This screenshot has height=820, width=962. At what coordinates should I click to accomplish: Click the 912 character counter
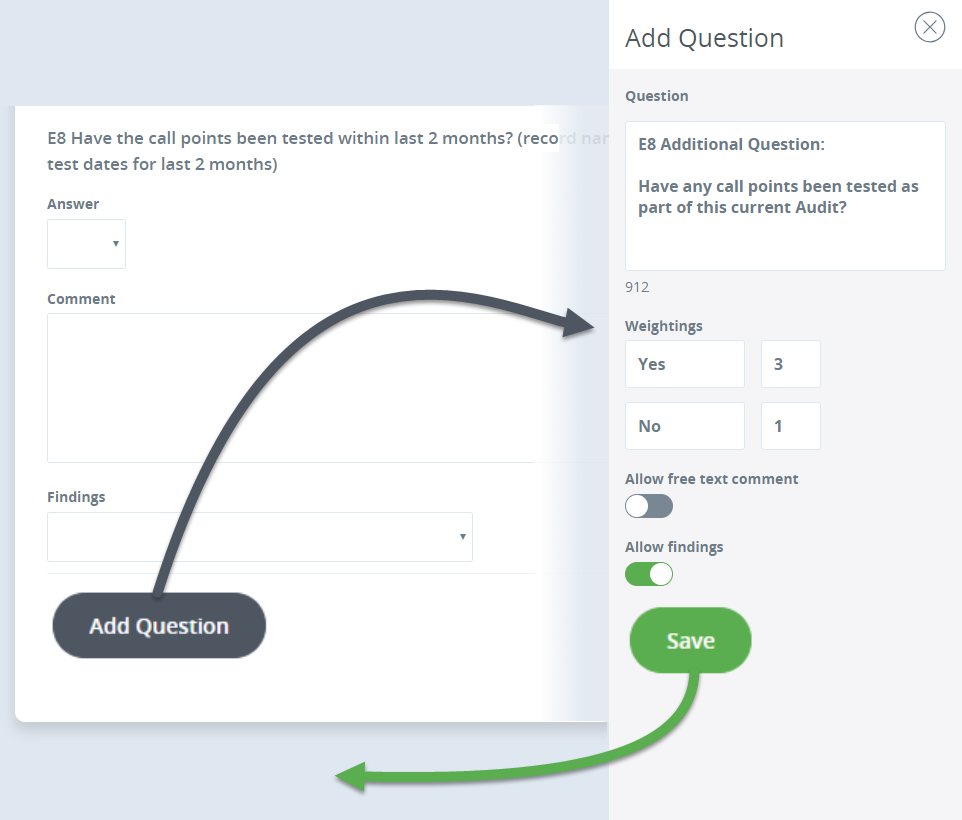[x=637, y=287]
